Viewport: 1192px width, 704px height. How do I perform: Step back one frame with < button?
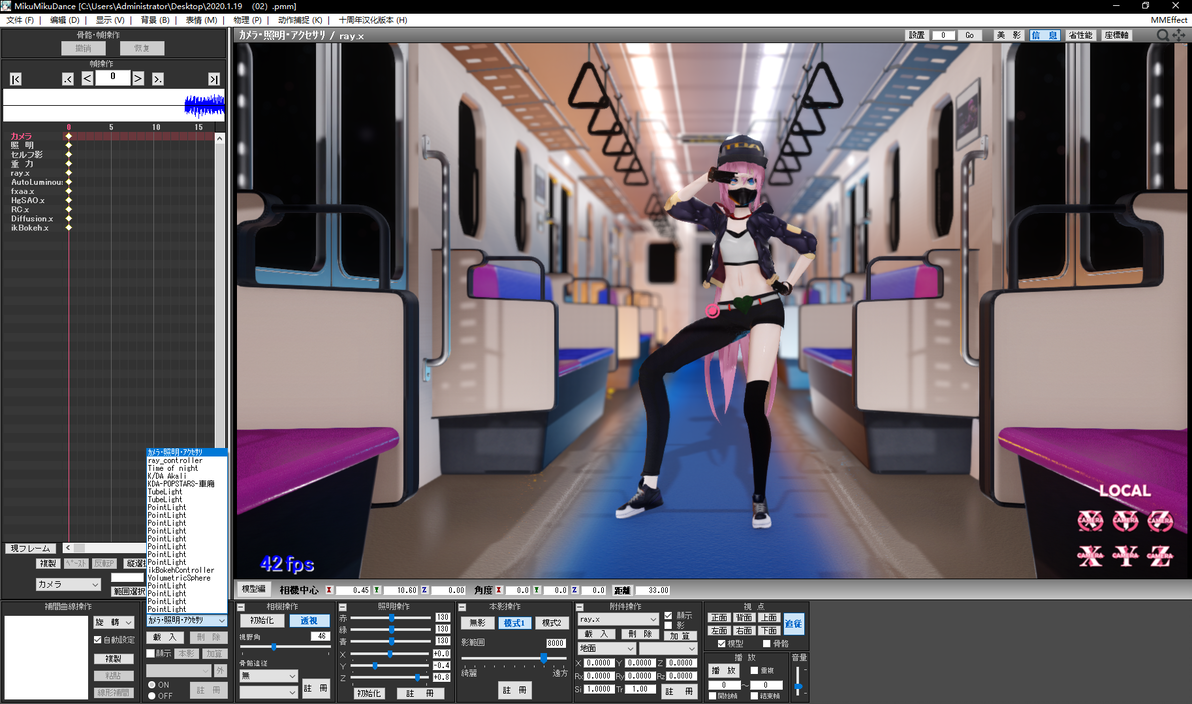point(87,78)
